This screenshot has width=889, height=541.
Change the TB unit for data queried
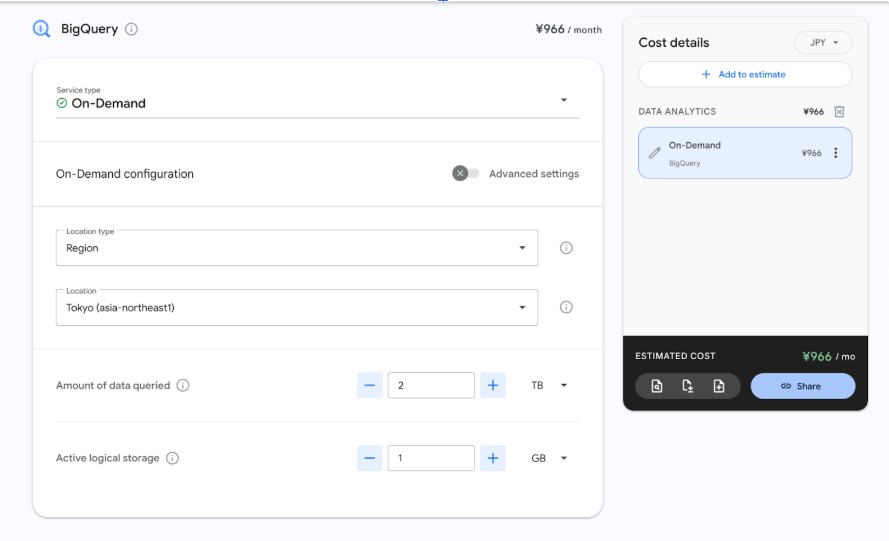(549, 385)
